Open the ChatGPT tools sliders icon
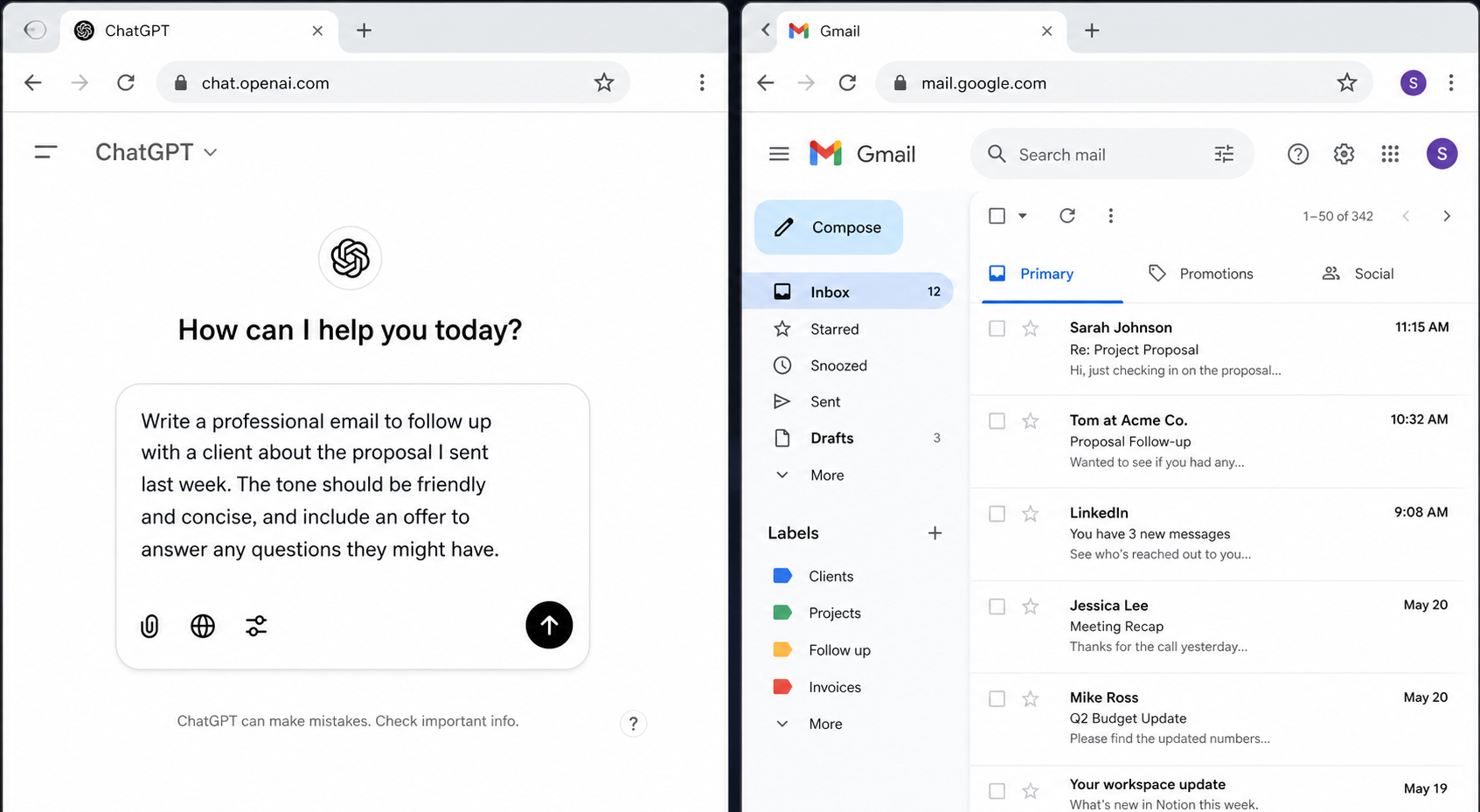This screenshot has width=1480, height=812. (x=256, y=626)
